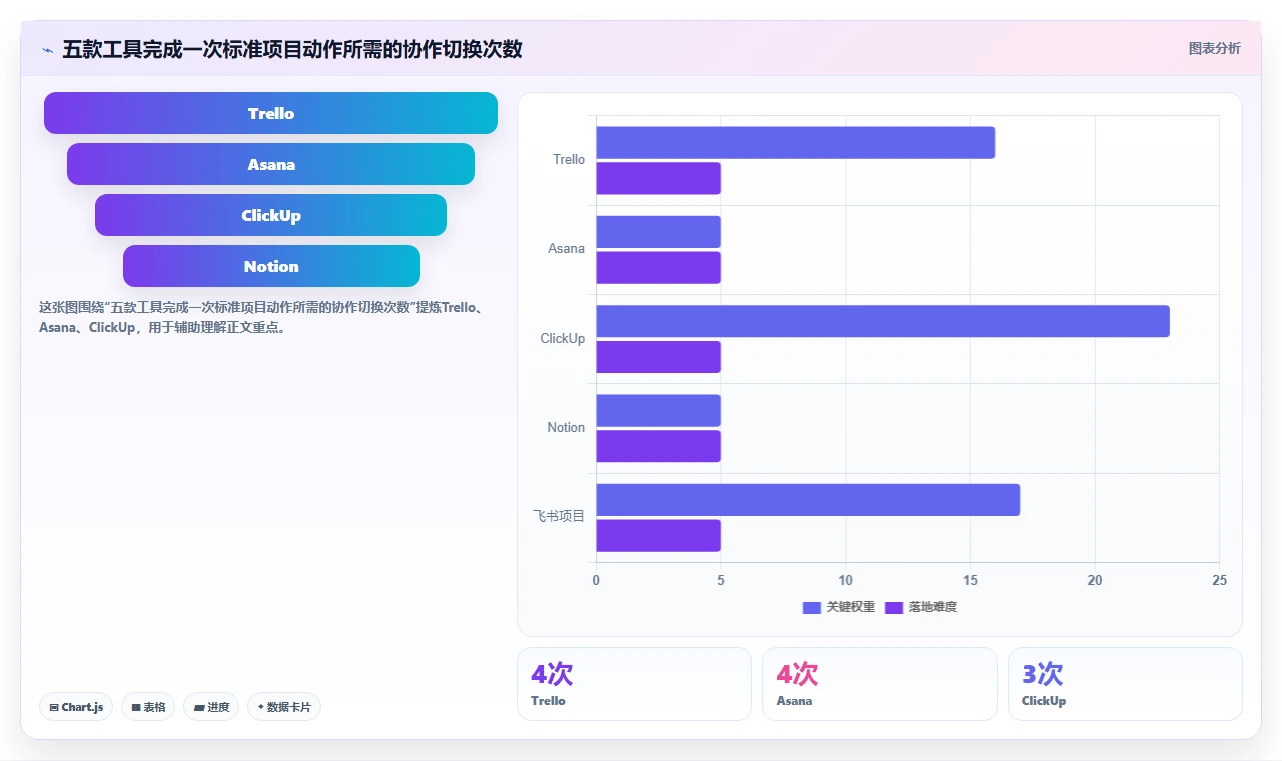
Task: Click the 数据卡片 tag
Action: pyautogui.click(x=284, y=707)
